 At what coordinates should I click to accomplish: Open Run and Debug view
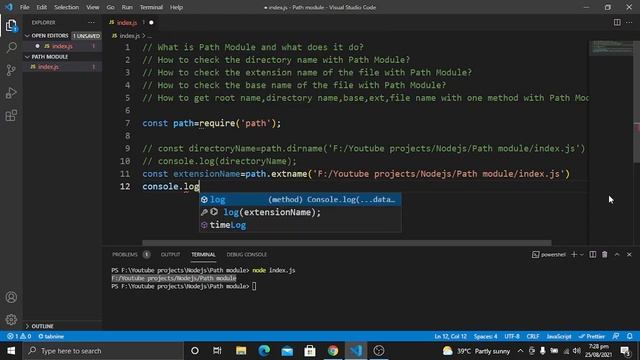pos(11,93)
